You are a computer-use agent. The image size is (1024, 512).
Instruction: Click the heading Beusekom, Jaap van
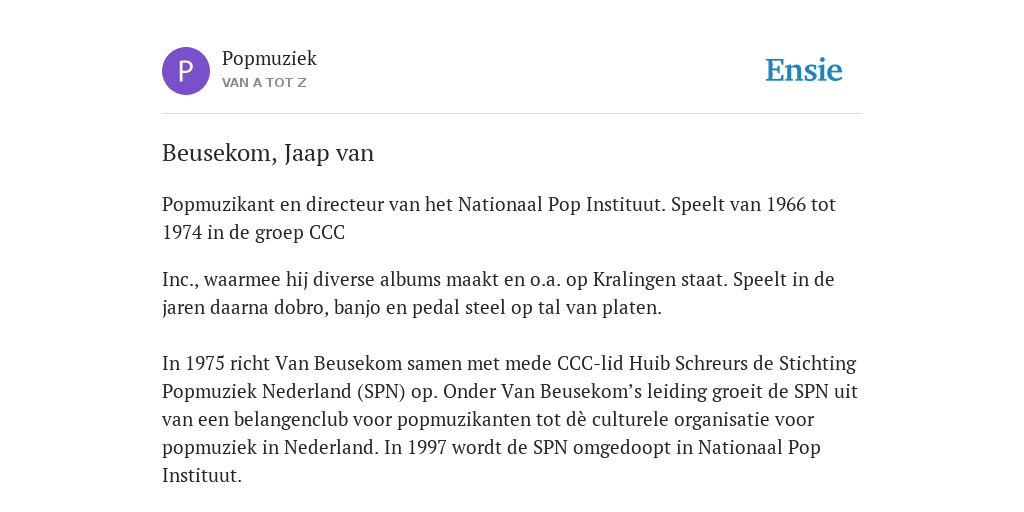pos(268,153)
